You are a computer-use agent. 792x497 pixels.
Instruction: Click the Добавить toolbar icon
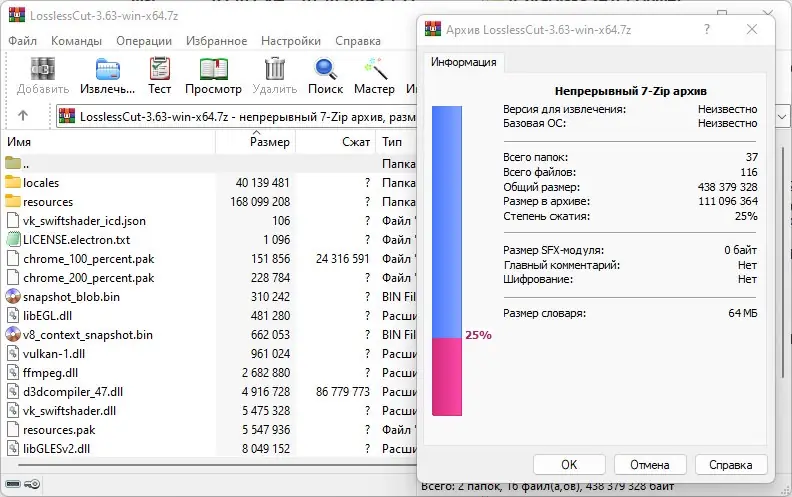coord(42,69)
